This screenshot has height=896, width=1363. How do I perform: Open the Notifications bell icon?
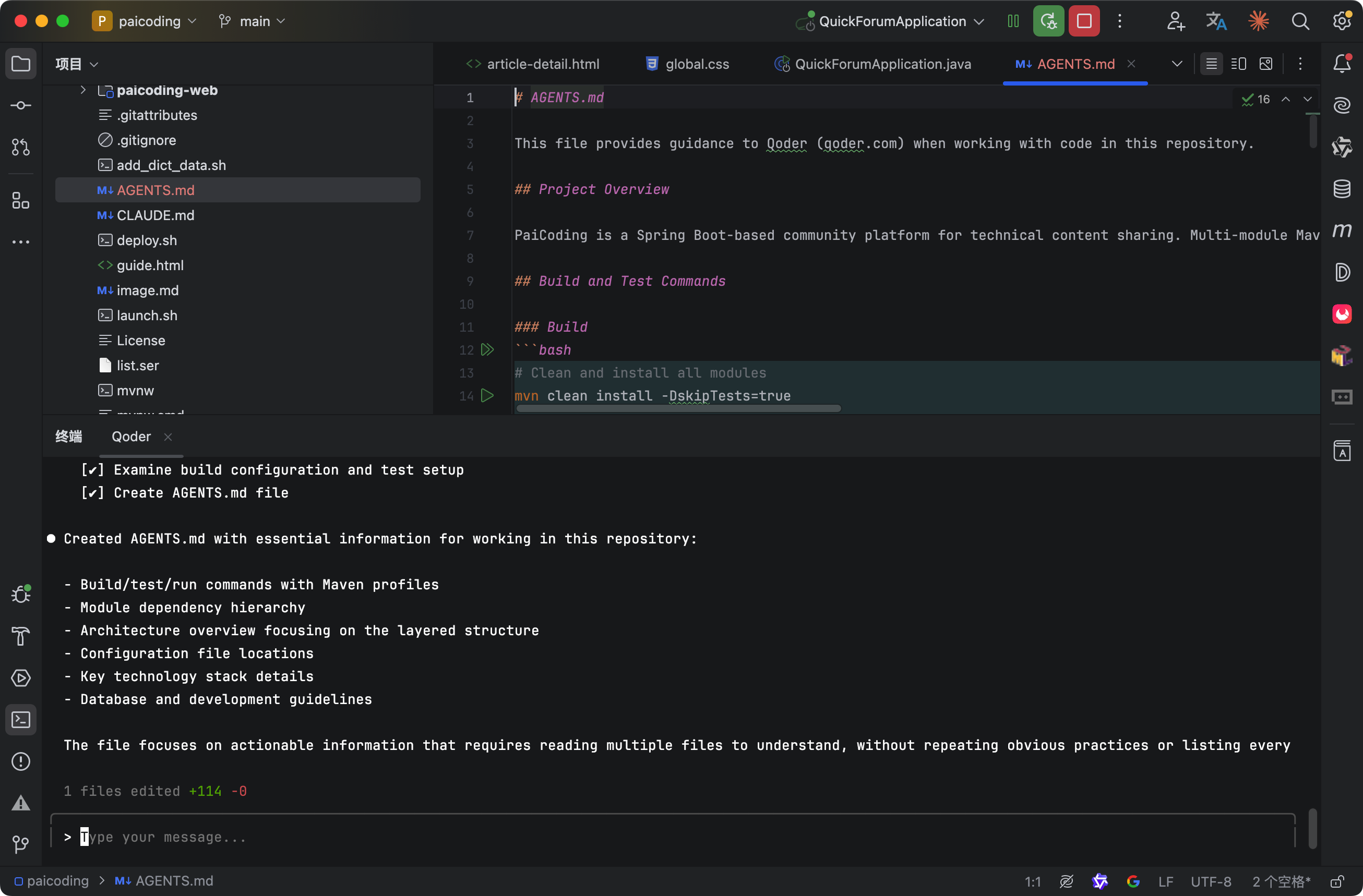click(x=1342, y=63)
